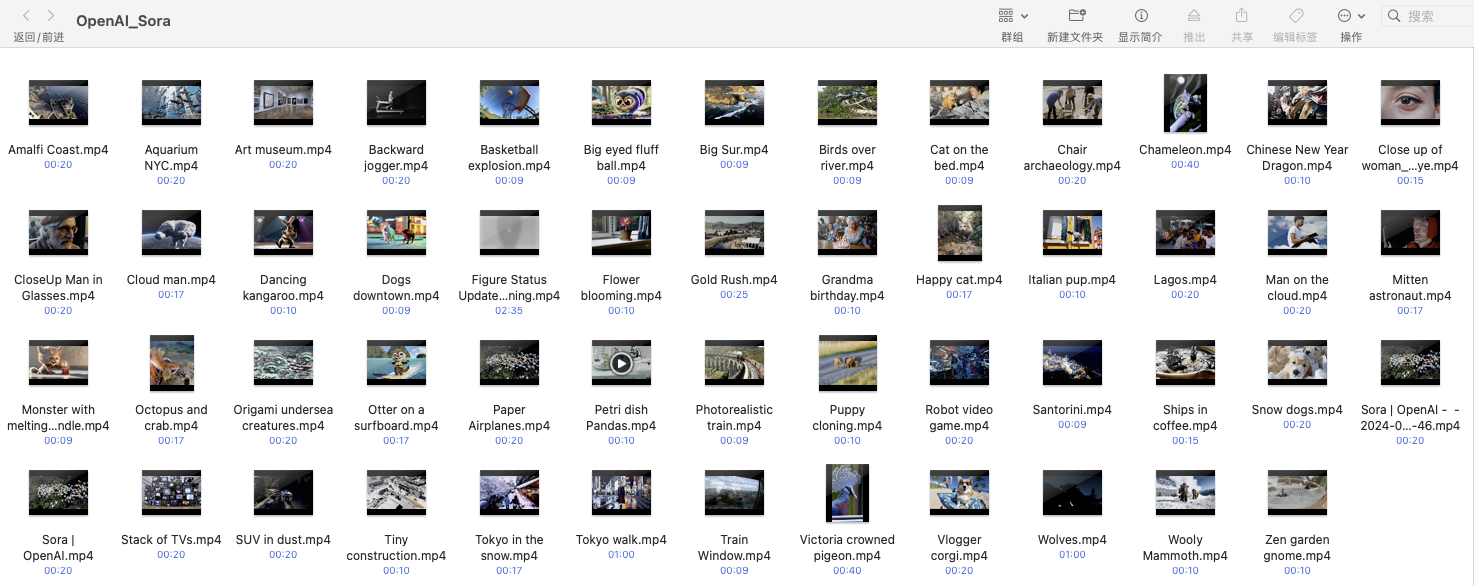Image resolution: width=1474 pixels, height=586 pixels.
Task: Expand the grouping dropdown arrow
Action: pos(1025,16)
